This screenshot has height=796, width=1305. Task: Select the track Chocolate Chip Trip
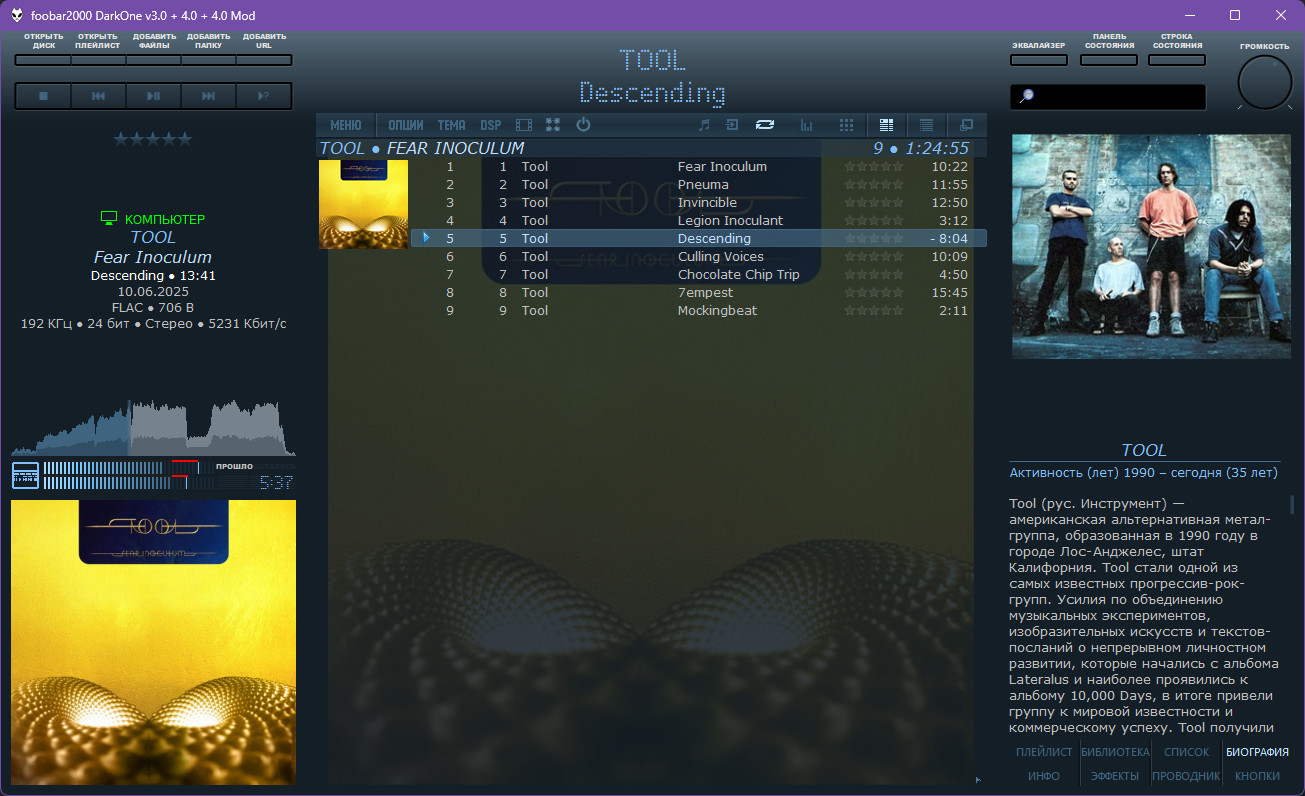pyautogui.click(x=699, y=275)
